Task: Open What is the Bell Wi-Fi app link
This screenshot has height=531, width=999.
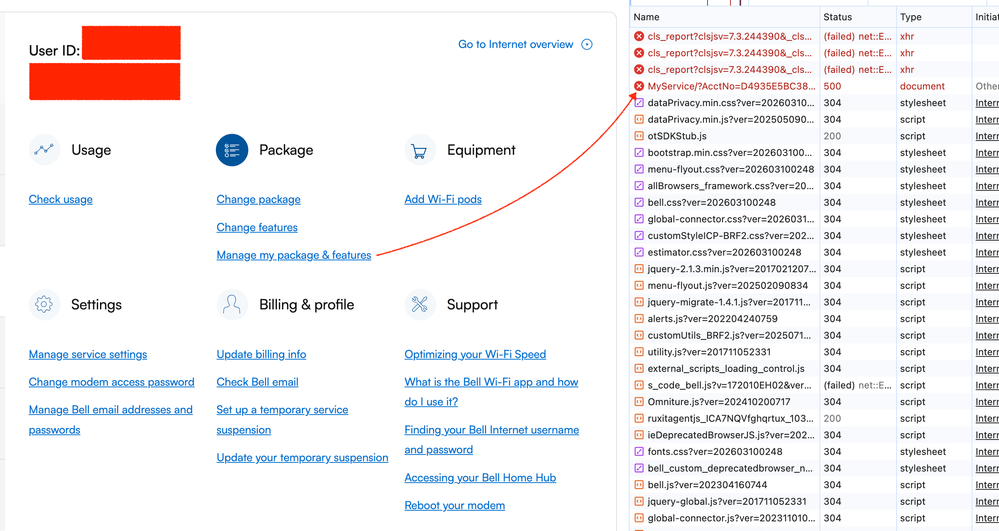Action: pos(491,391)
